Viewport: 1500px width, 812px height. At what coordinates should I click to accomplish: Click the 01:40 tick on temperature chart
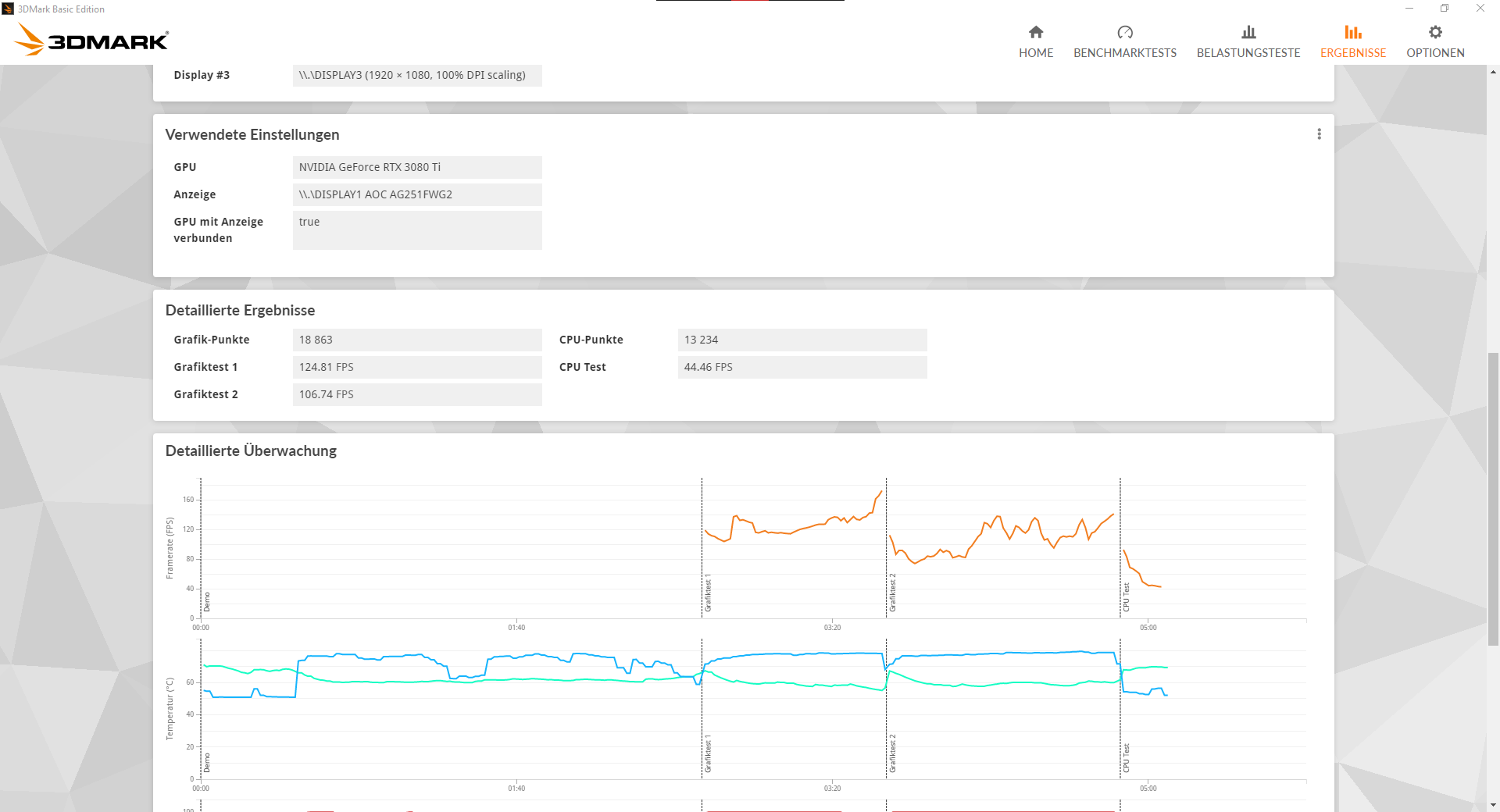pos(516,789)
